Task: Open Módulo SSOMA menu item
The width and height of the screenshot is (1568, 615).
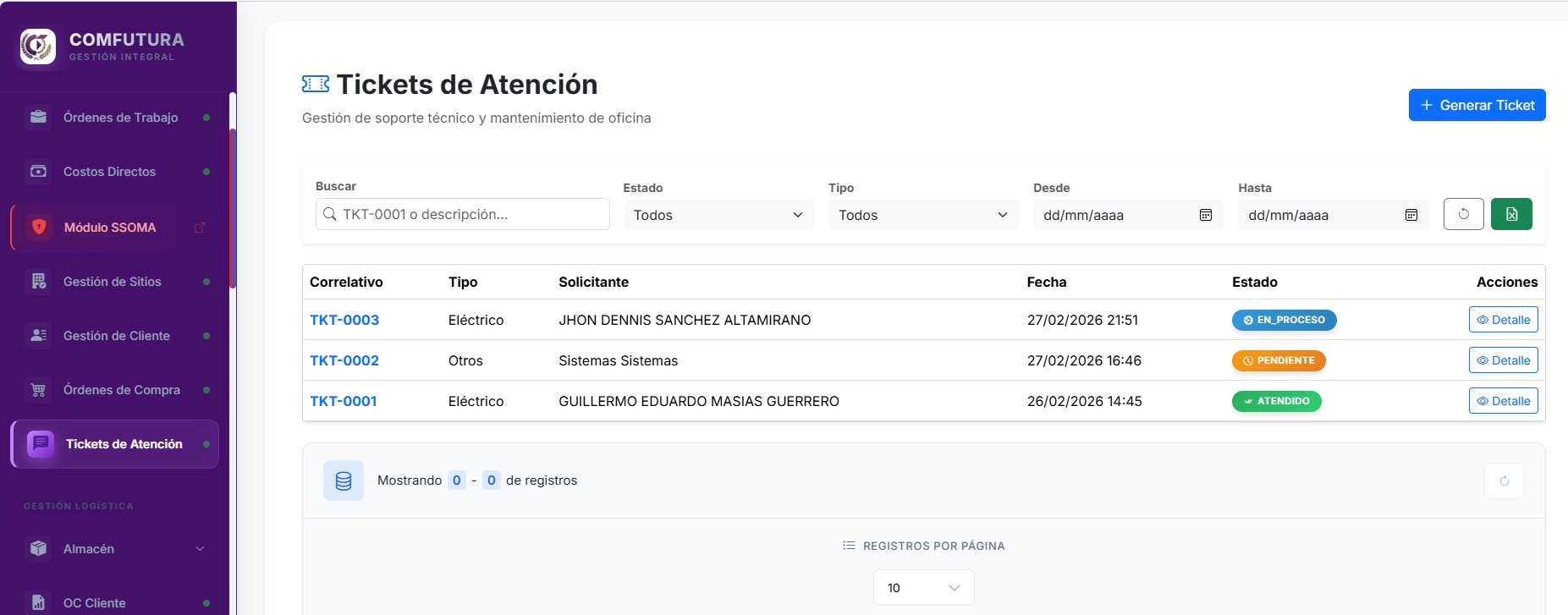Action: click(x=115, y=227)
